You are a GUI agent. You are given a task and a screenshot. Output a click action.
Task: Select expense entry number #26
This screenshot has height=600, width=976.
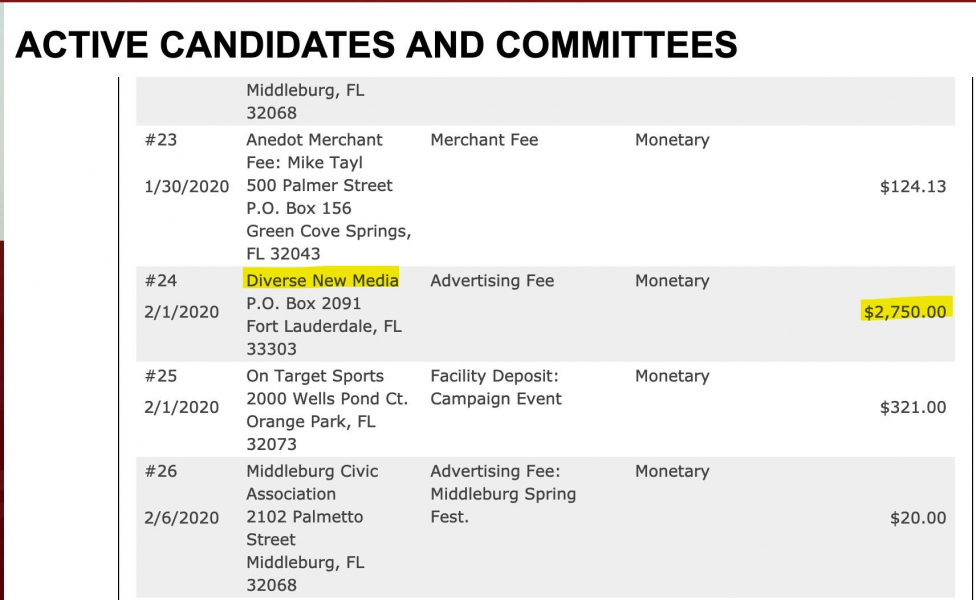(x=161, y=471)
